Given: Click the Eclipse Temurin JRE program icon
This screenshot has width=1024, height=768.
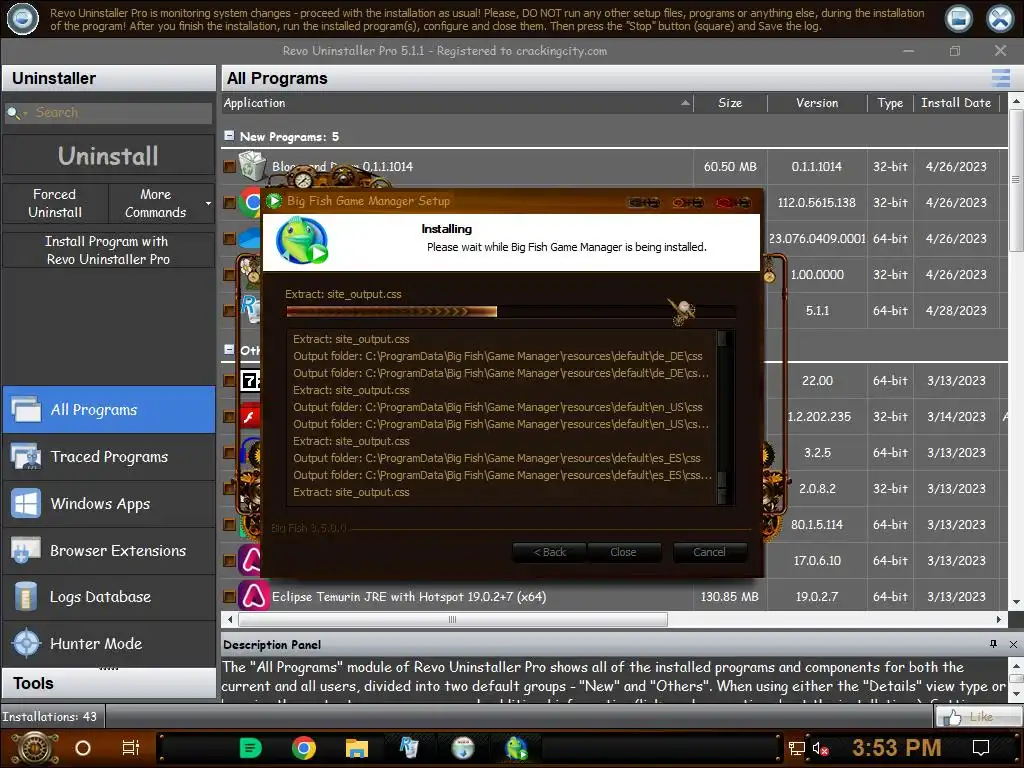Looking at the screenshot, I should pyautogui.click(x=253, y=596).
